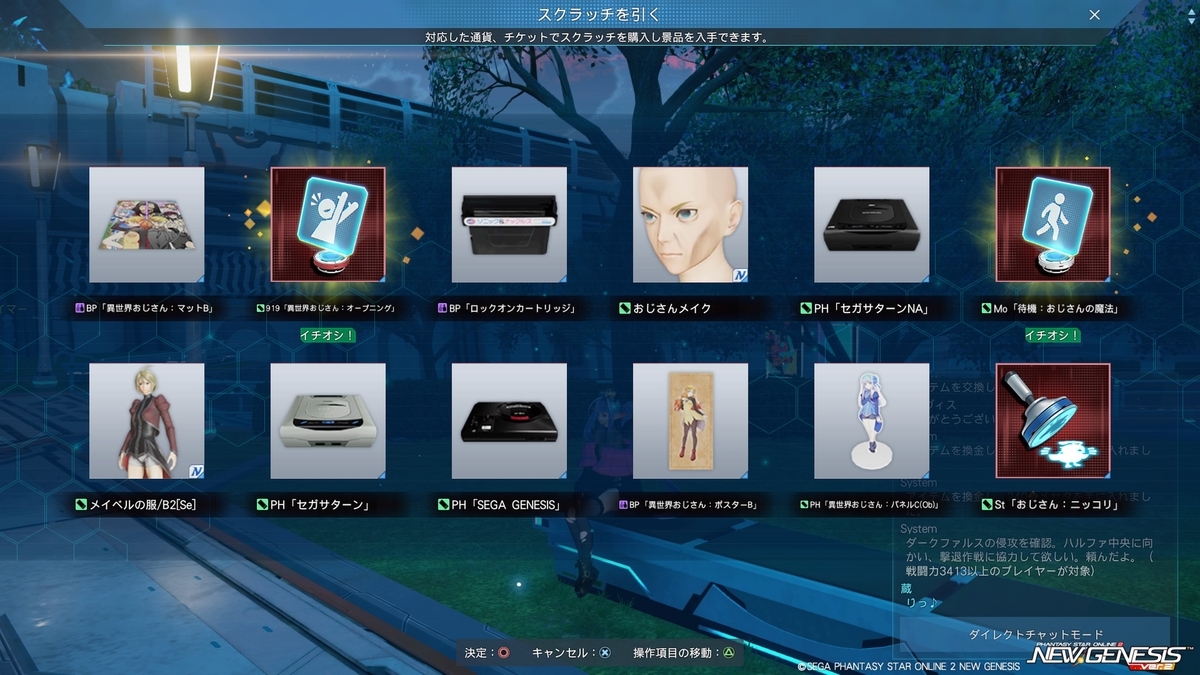Click the キャンセル cross button prompt
The image size is (1200, 675).
click(571, 653)
